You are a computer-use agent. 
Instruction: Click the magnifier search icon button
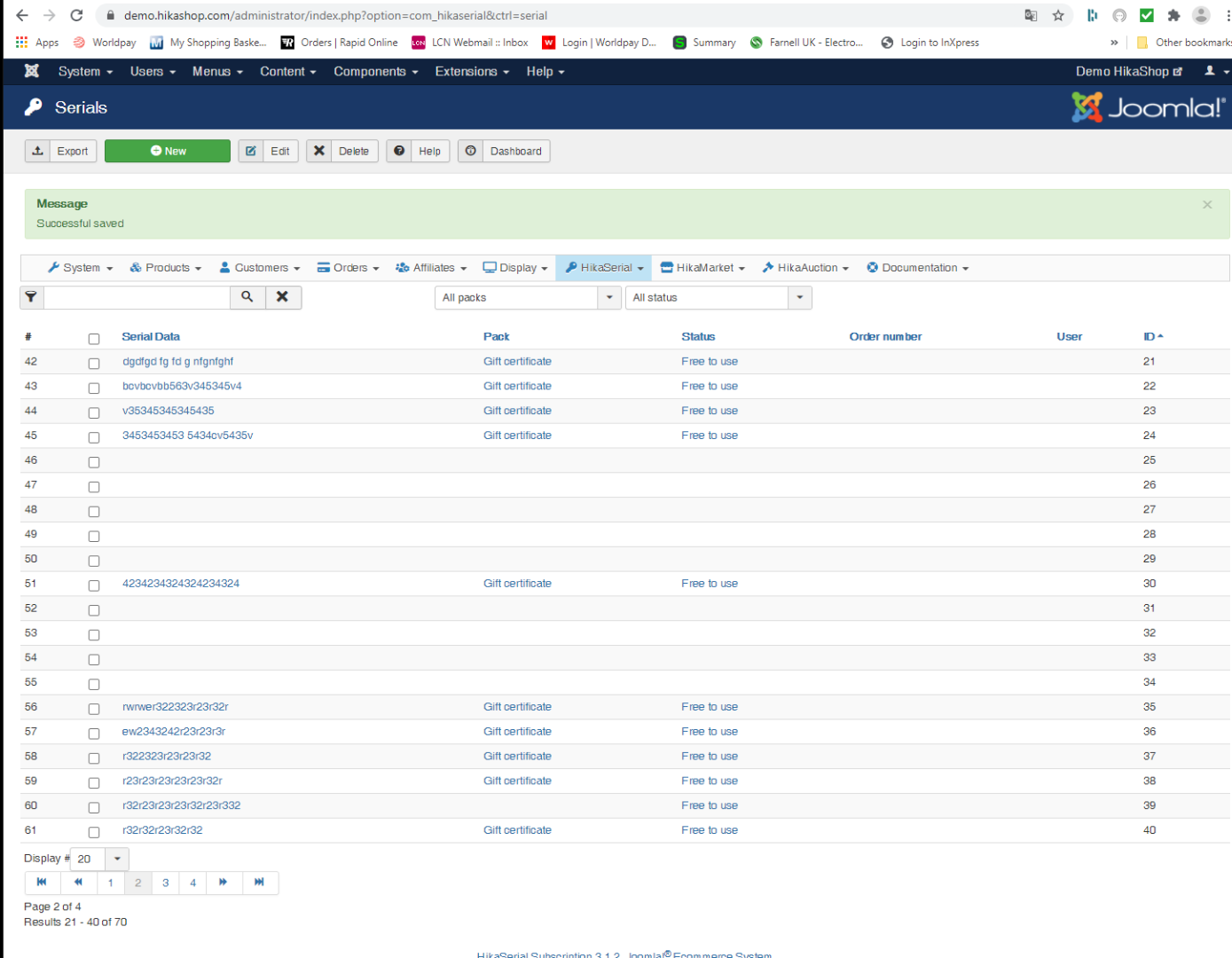coord(247,297)
